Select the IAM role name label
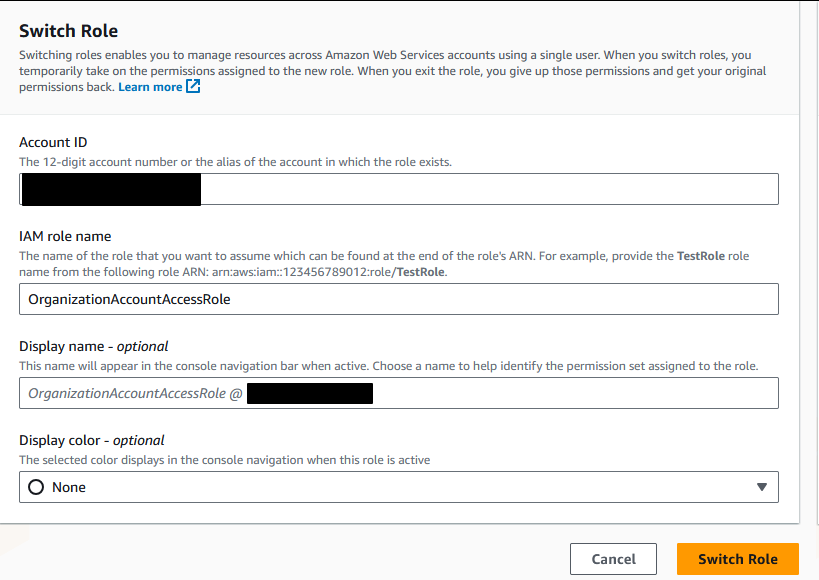The image size is (819, 580). pos(65,236)
